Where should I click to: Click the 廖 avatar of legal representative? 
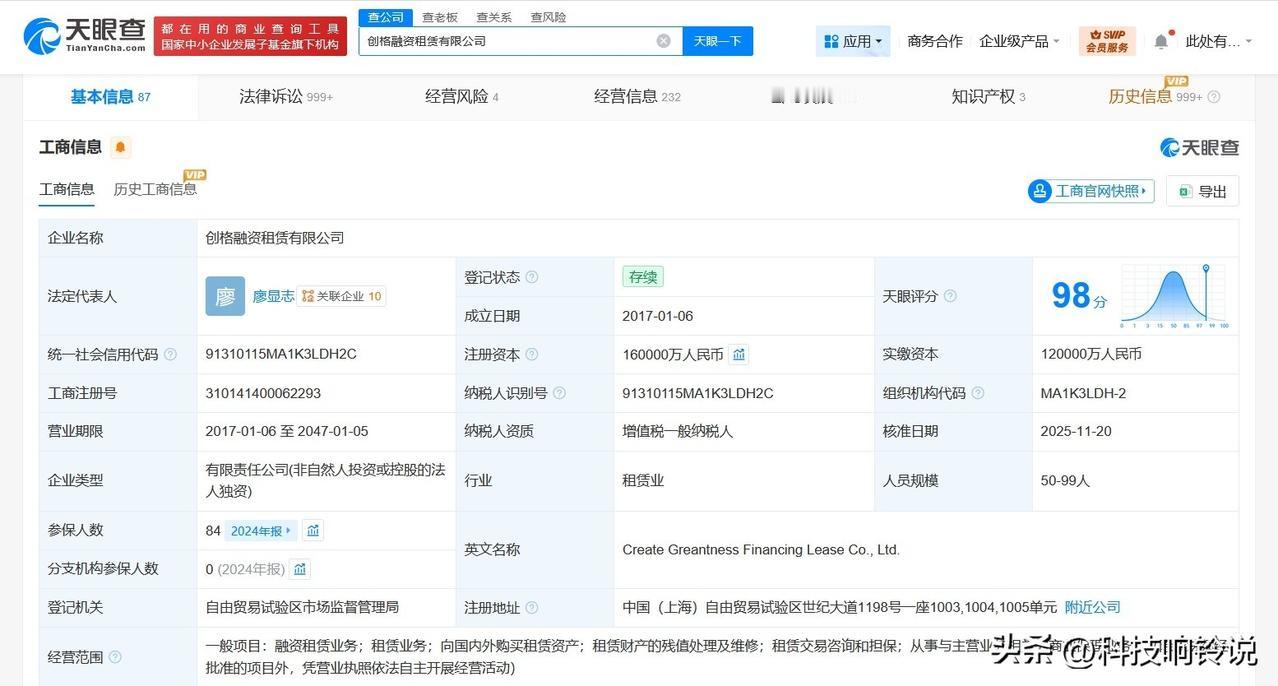(225, 296)
